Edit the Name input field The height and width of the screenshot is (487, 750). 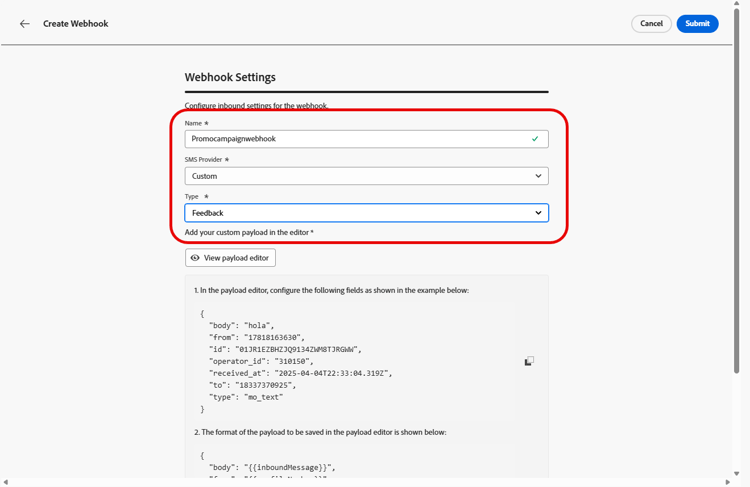click(x=366, y=139)
